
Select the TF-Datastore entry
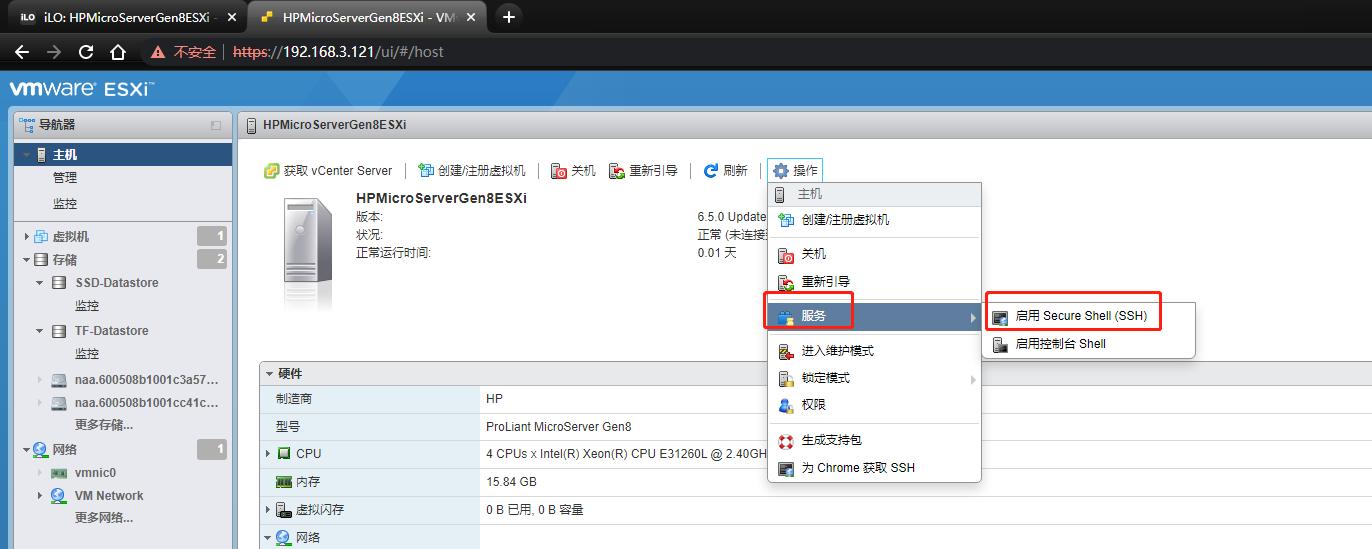pos(112,331)
